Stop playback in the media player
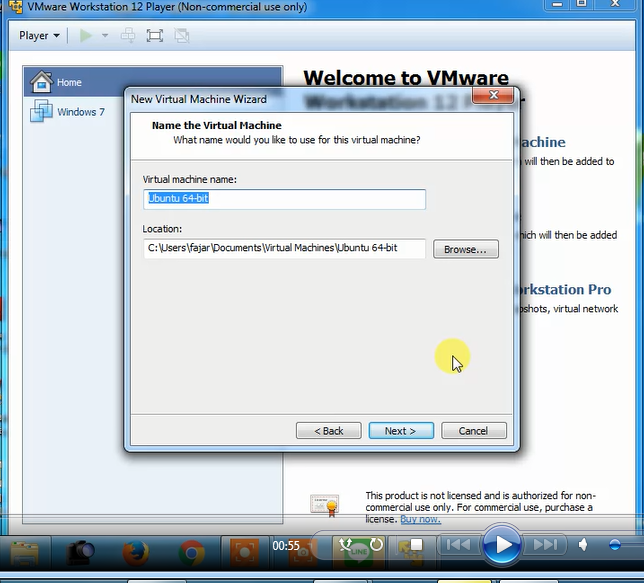Image resolution: width=644 pixels, height=583 pixels. click(x=416, y=545)
